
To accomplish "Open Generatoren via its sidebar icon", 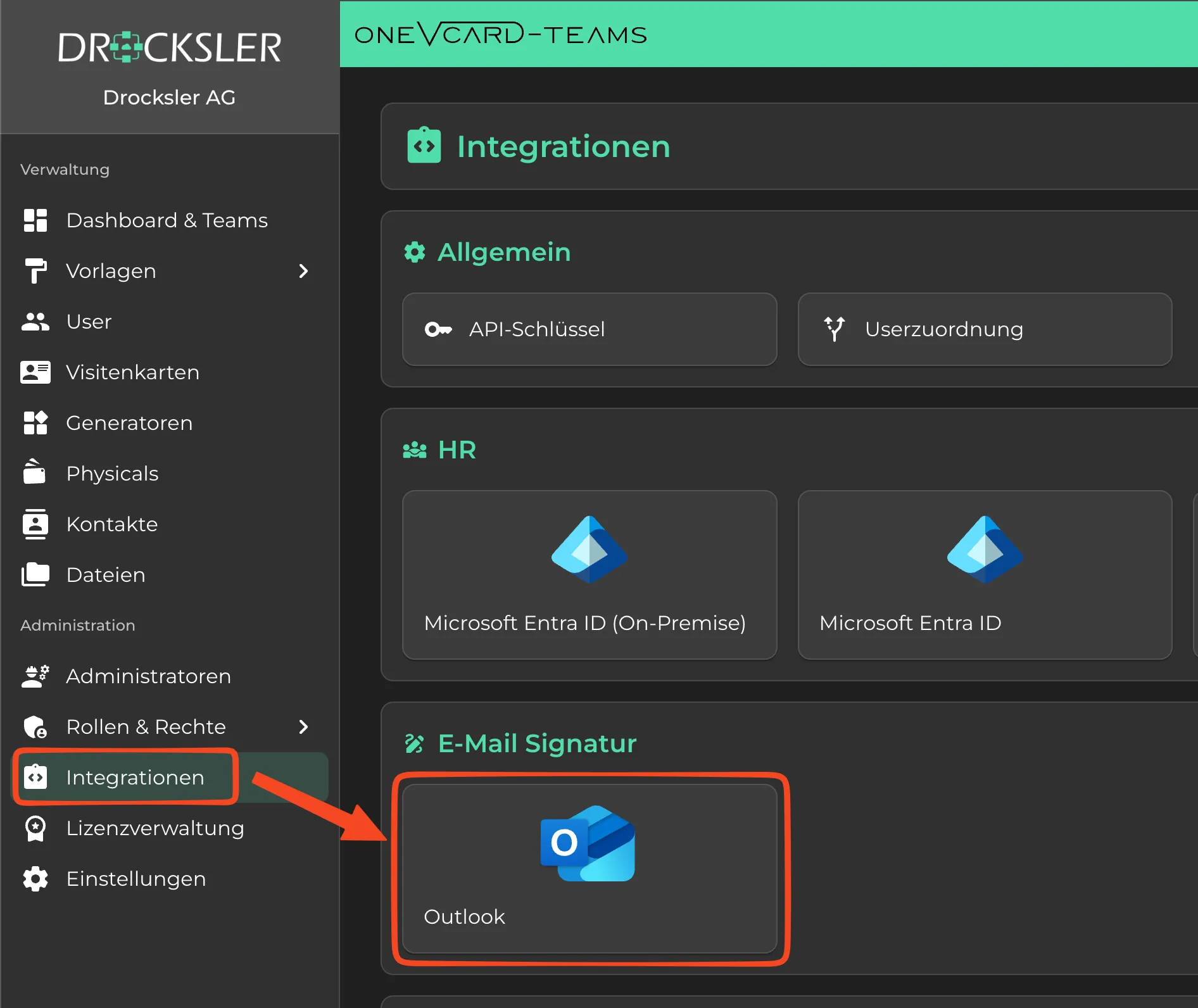I will coord(35,422).
